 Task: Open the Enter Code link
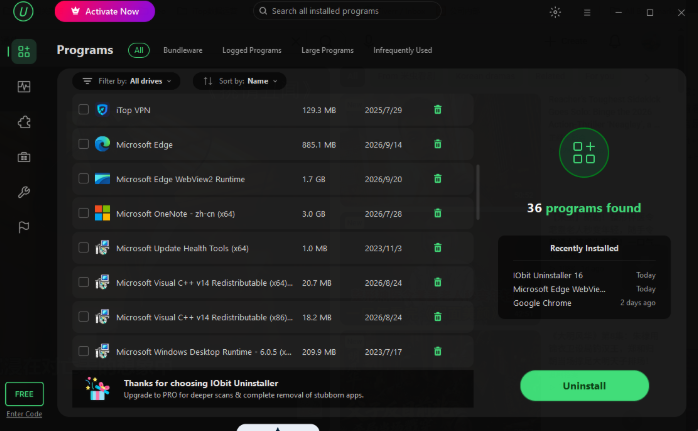pos(24,414)
